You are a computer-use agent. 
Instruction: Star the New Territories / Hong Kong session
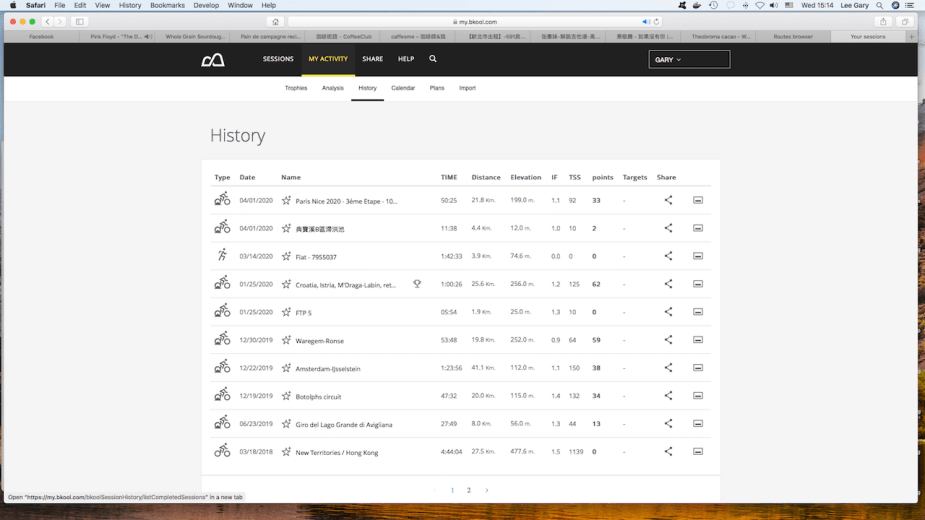[286, 452]
